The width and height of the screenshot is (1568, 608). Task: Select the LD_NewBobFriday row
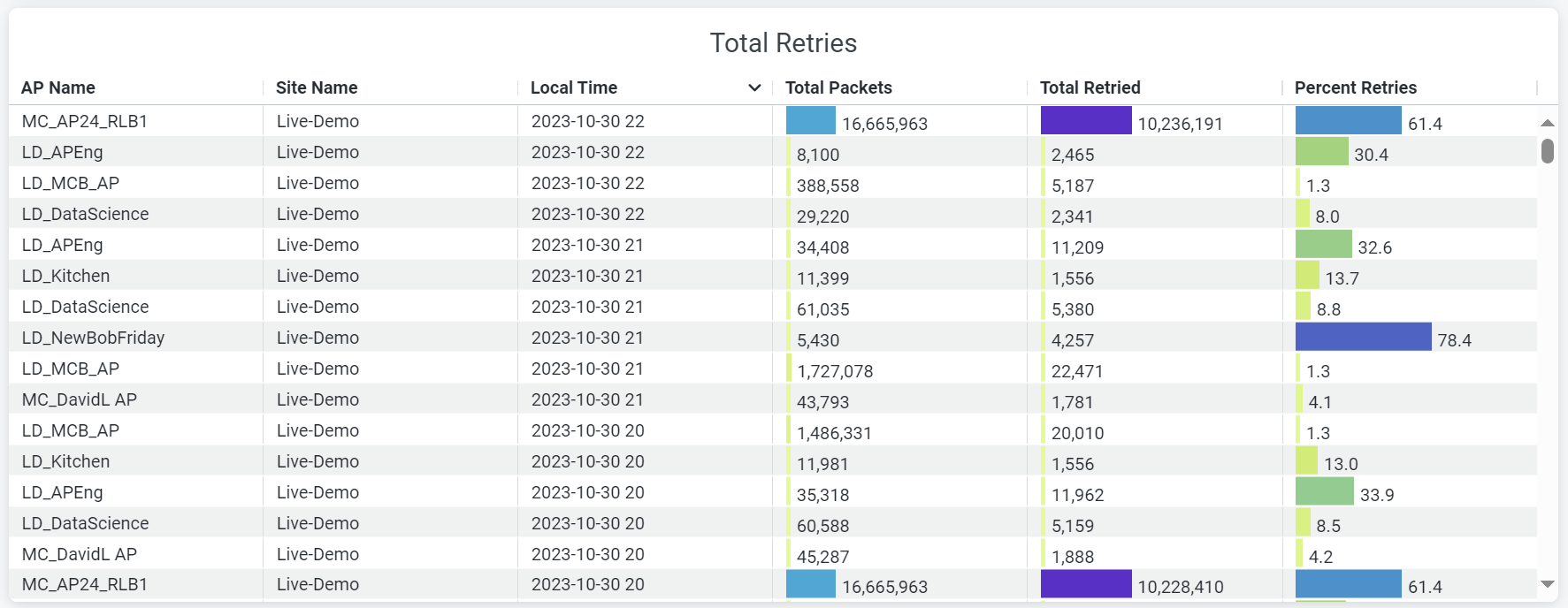coord(93,338)
